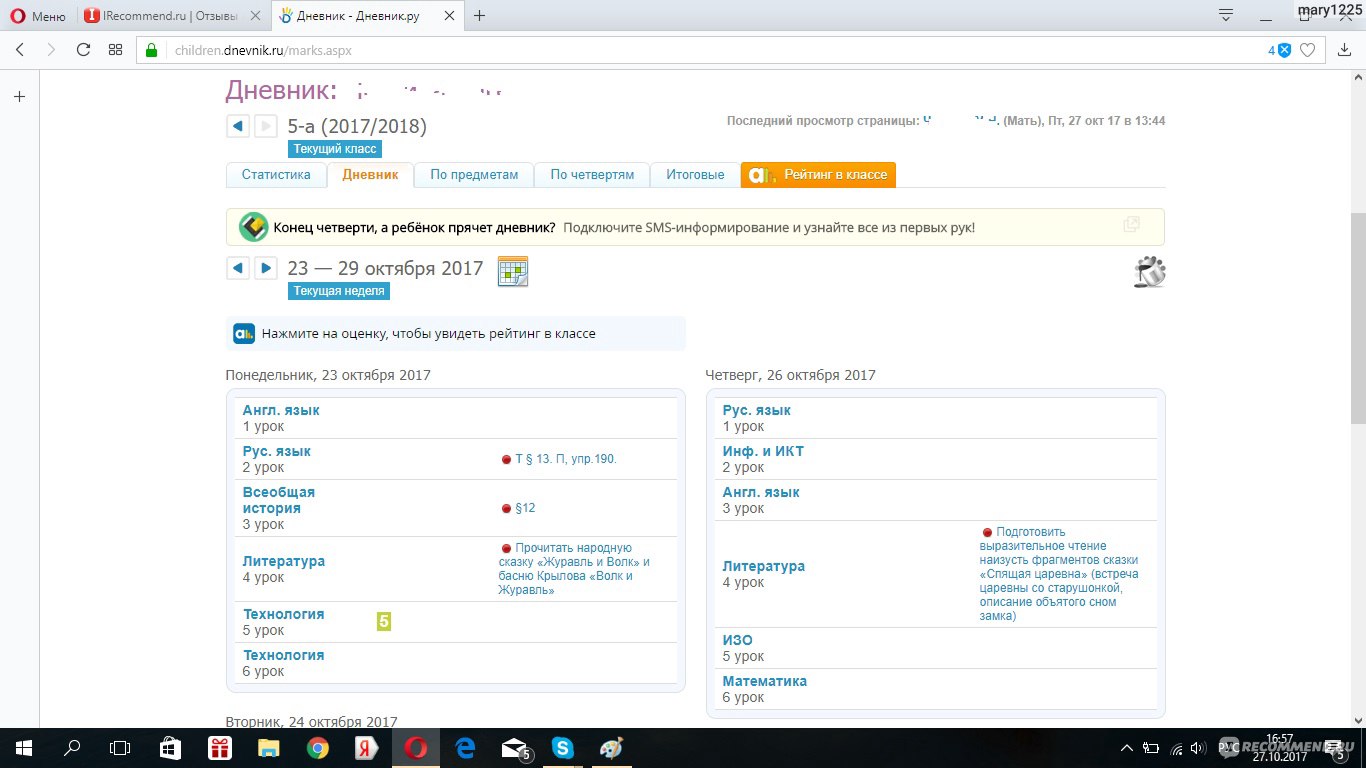Open the Математика lesson
Image resolution: width=1366 pixels, height=768 pixels.
click(x=765, y=681)
